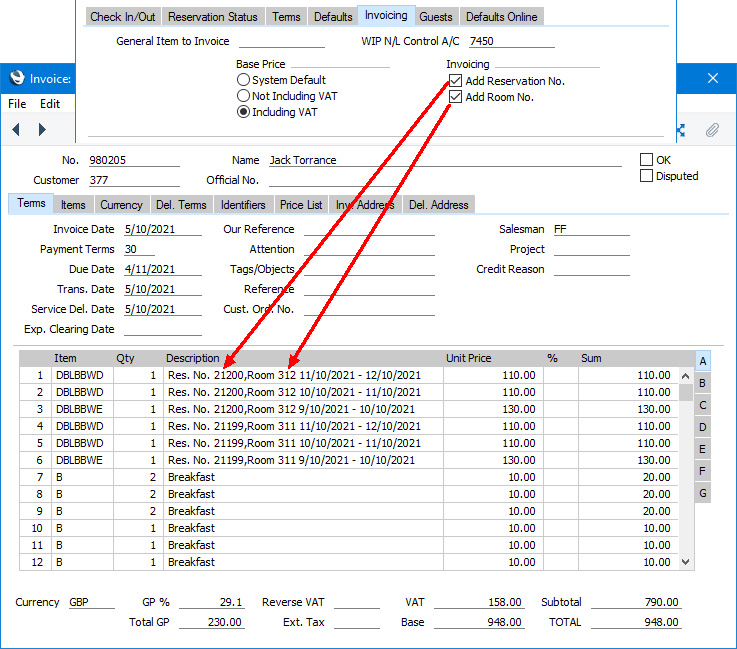Click row 4 description Res. No. 21199
The height and width of the screenshot is (649, 737).
click(303, 426)
